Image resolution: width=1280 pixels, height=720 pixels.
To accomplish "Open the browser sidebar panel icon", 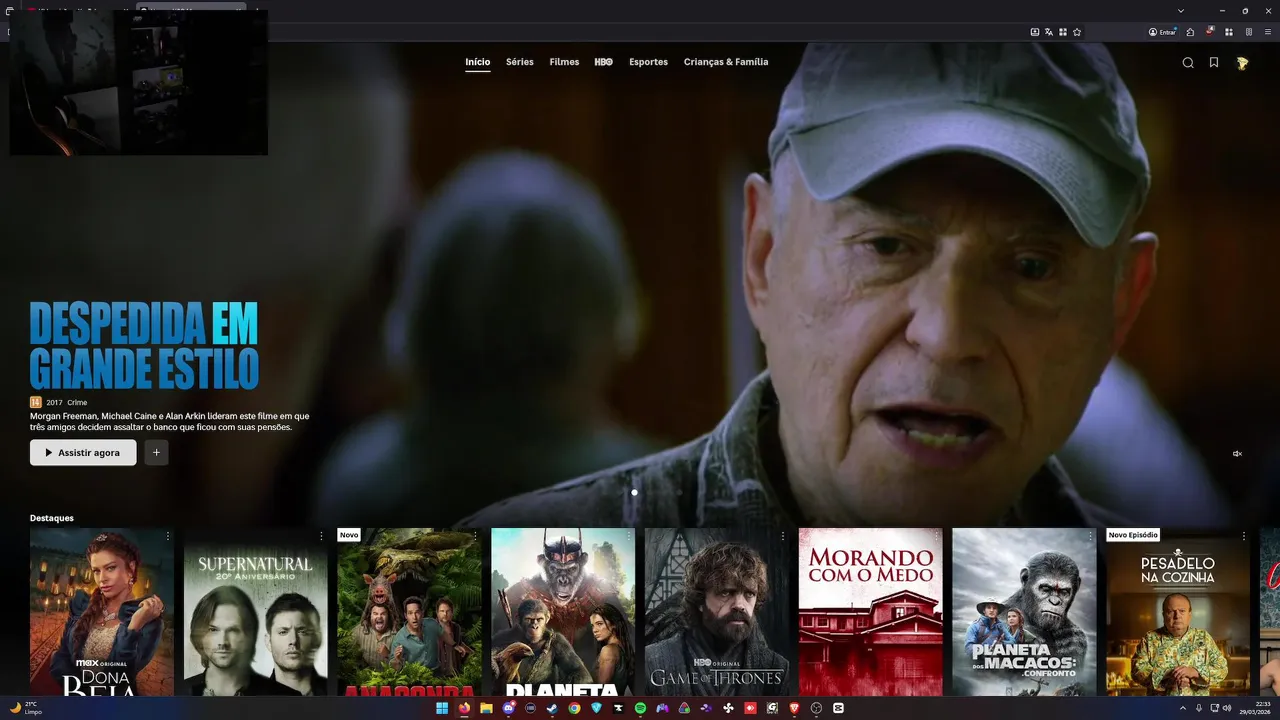I will tap(1248, 32).
